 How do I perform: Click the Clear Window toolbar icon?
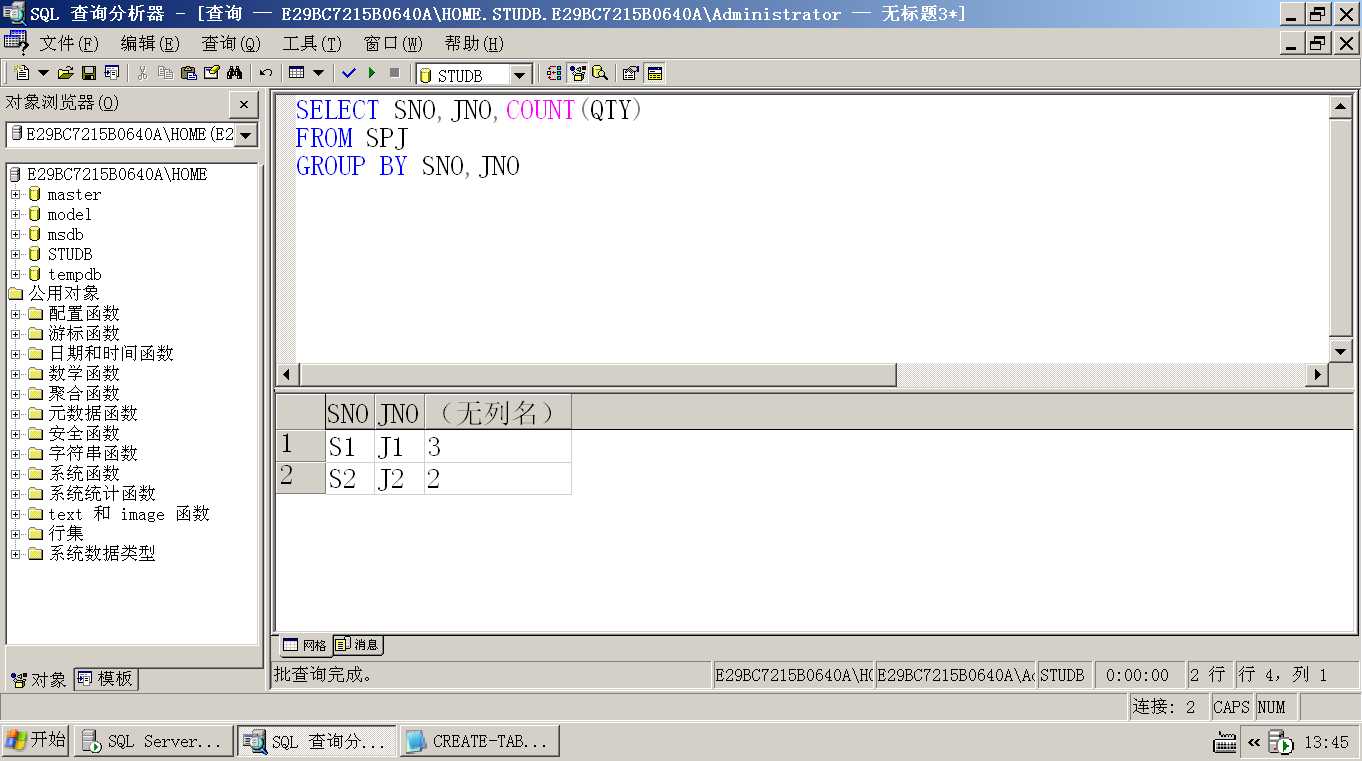click(x=211, y=73)
